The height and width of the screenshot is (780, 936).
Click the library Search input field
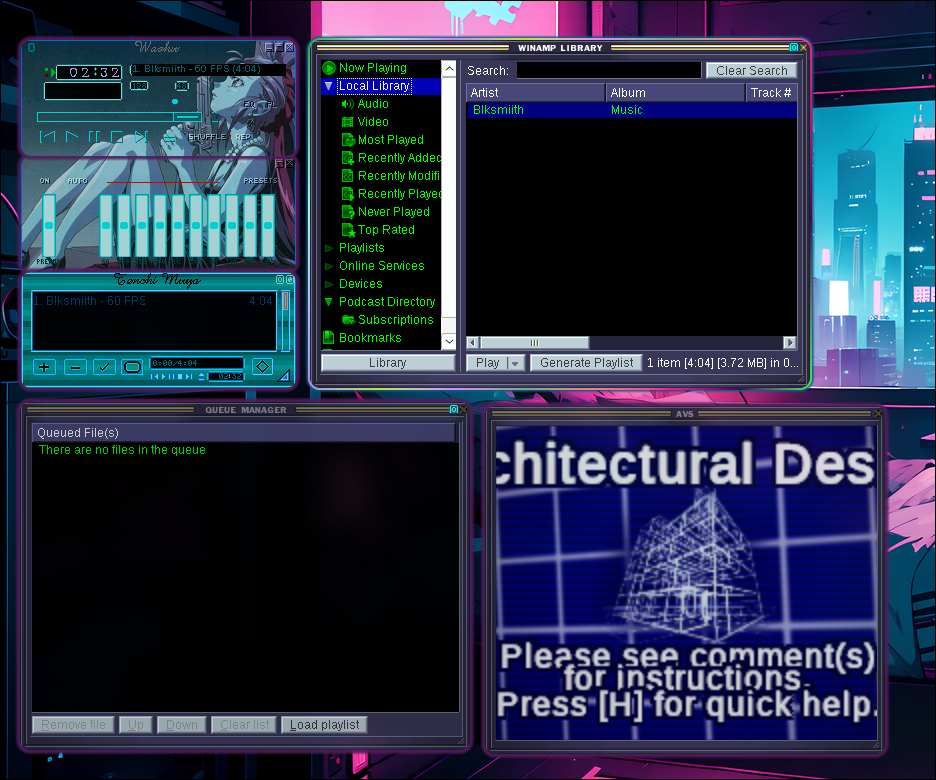[x=609, y=70]
